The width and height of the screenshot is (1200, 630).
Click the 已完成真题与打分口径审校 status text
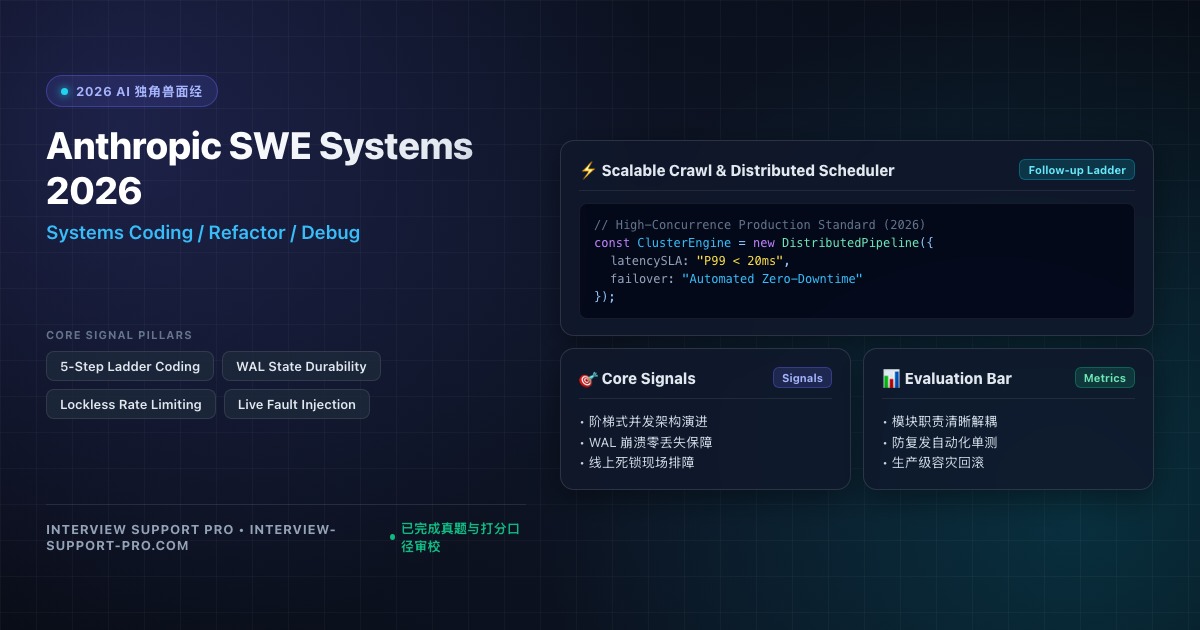461,537
